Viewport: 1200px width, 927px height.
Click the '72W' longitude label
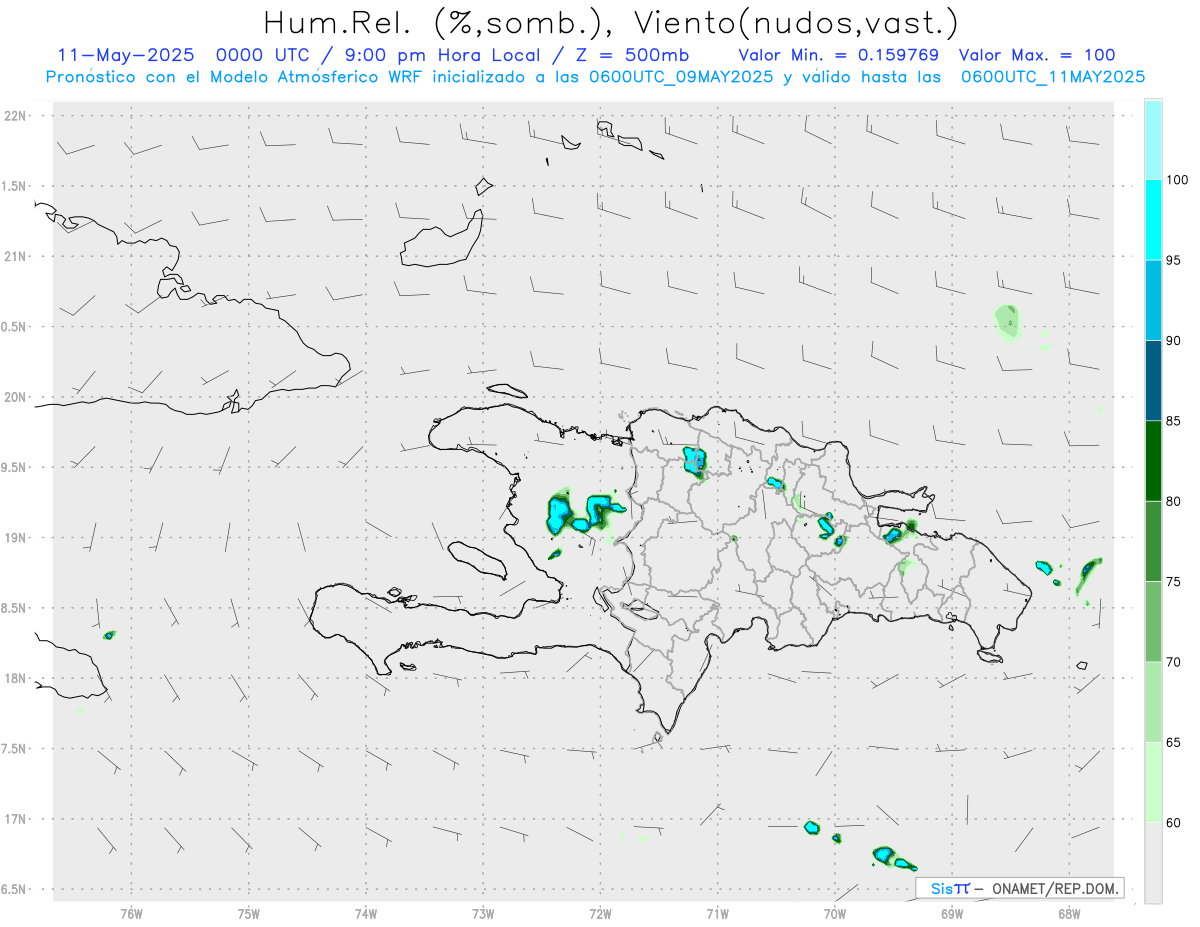tap(600, 914)
